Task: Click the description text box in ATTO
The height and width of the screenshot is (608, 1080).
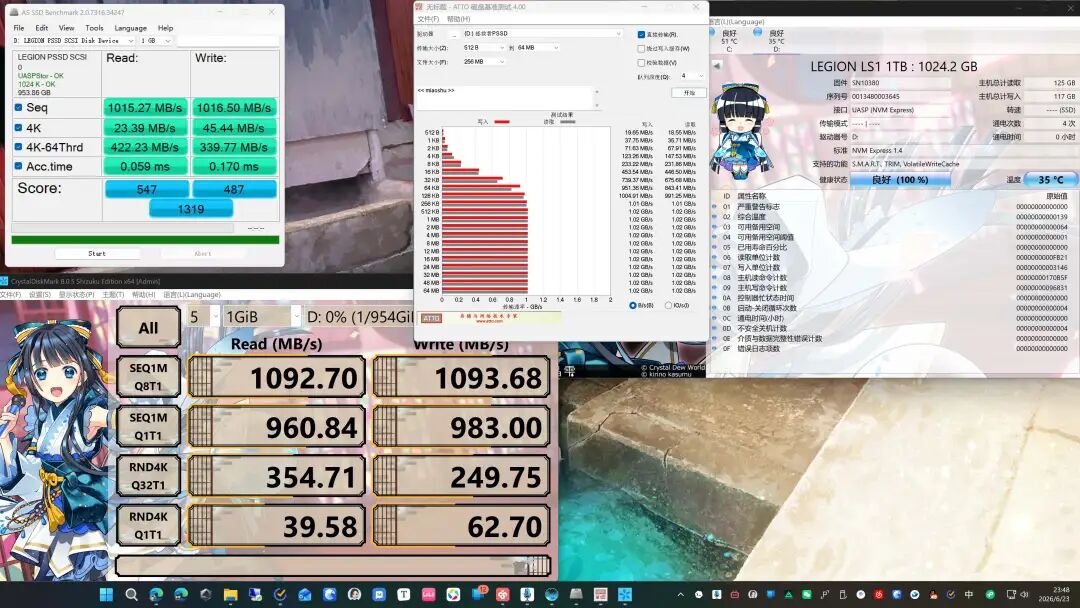Action: (x=503, y=97)
